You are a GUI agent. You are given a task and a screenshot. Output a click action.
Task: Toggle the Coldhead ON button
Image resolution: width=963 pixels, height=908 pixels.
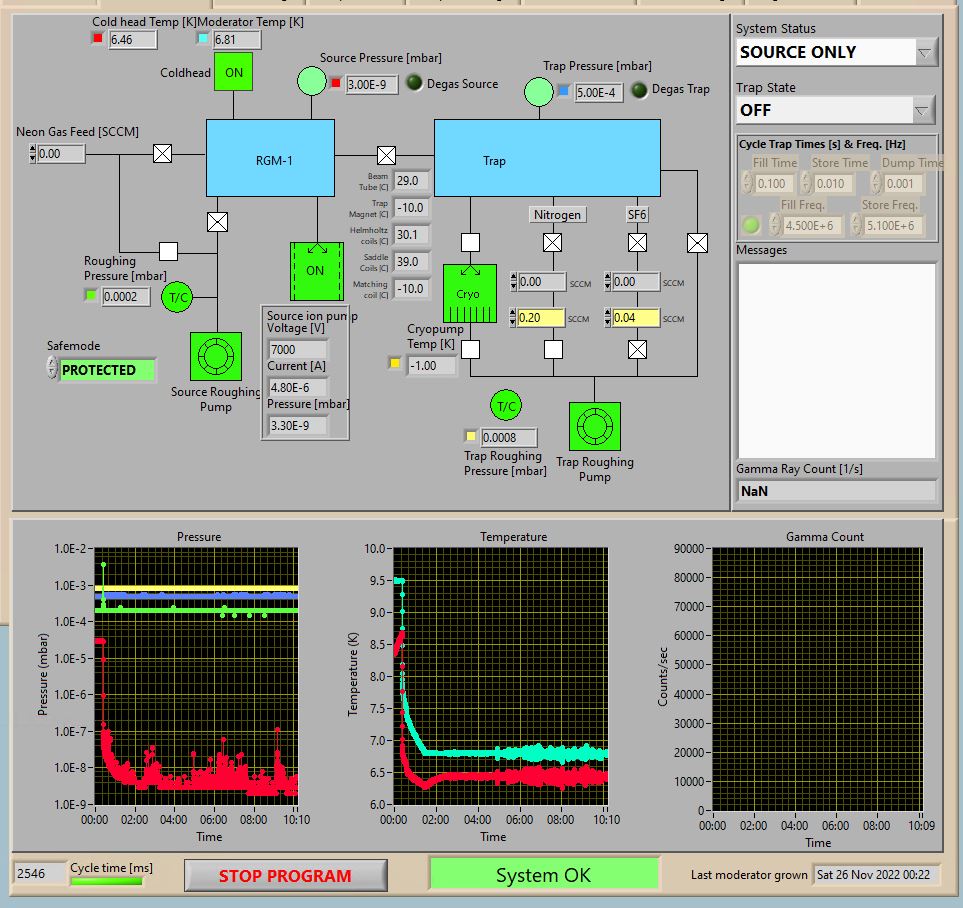tap(233, 72)
